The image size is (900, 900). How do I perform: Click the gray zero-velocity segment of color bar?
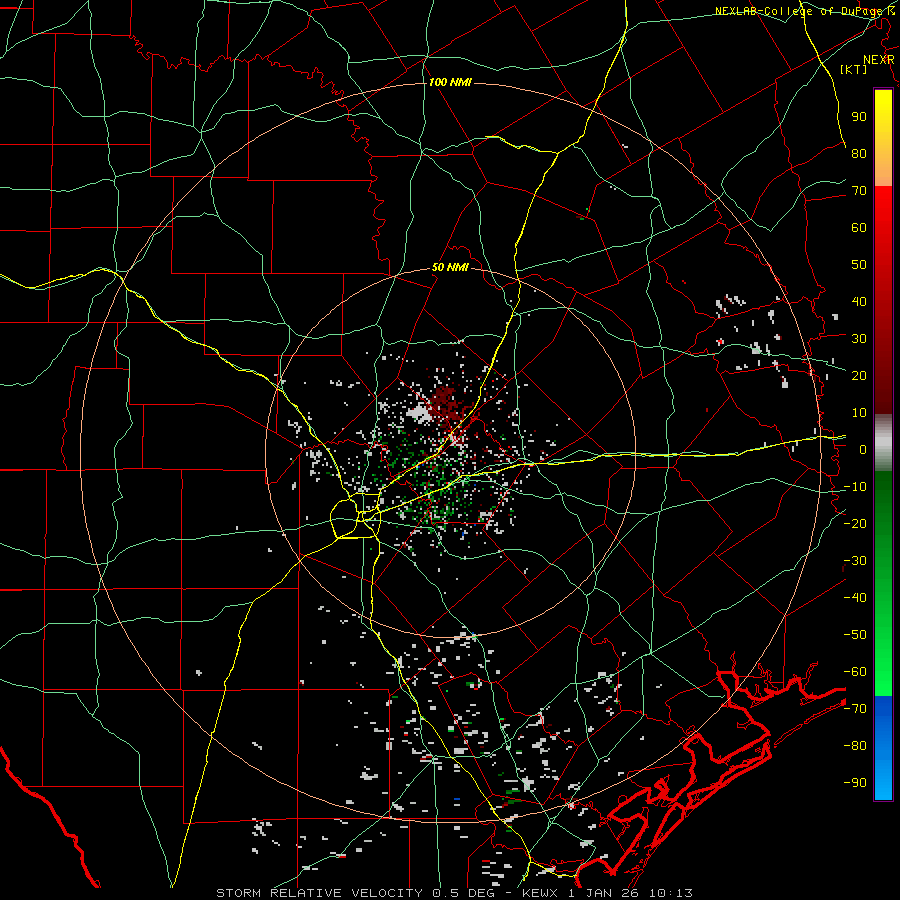tap(883, 442)
